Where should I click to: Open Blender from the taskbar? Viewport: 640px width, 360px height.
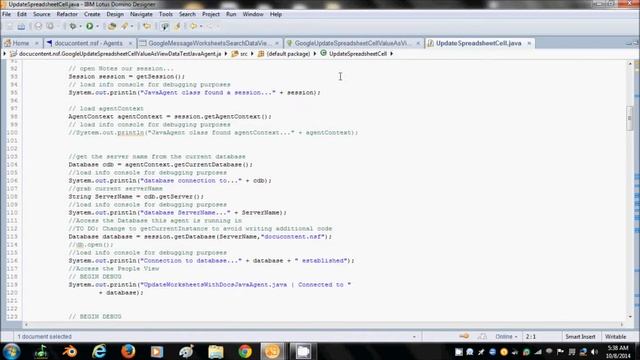pos(70,351)
